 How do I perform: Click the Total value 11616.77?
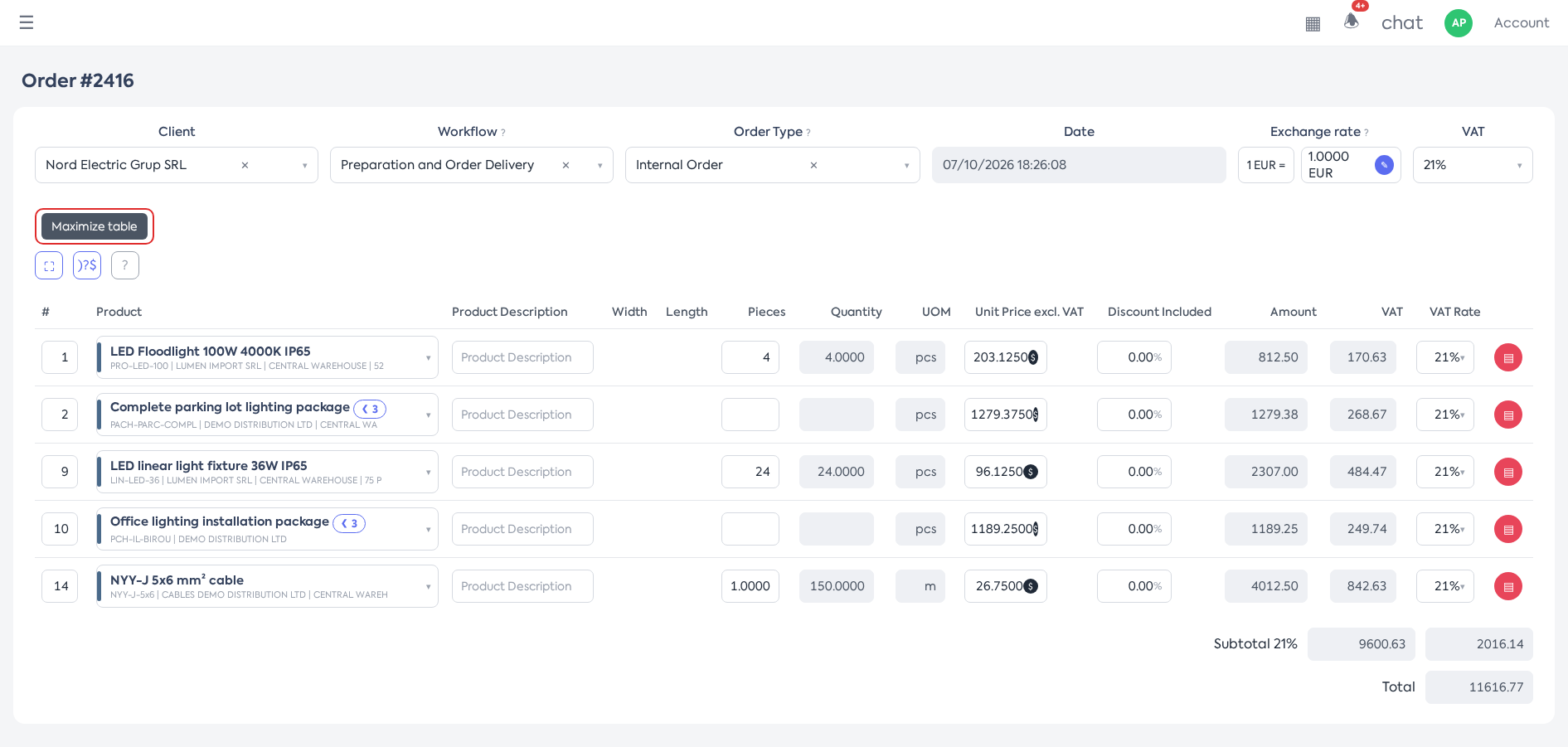click(1479, 687)
